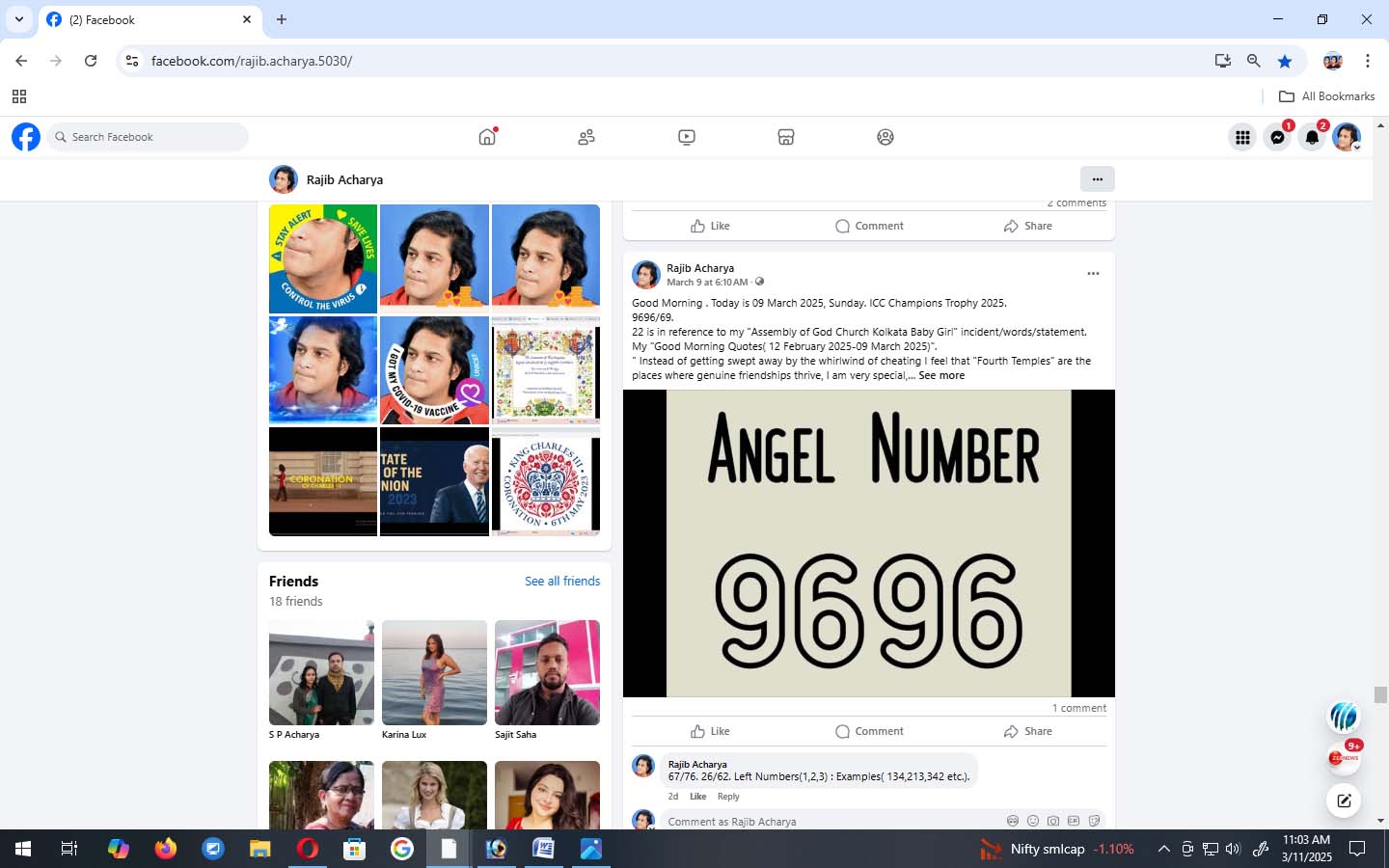The image size is (1389, 868).
Task: Like the post above Angel Number
Action: [x=710, y=226]
